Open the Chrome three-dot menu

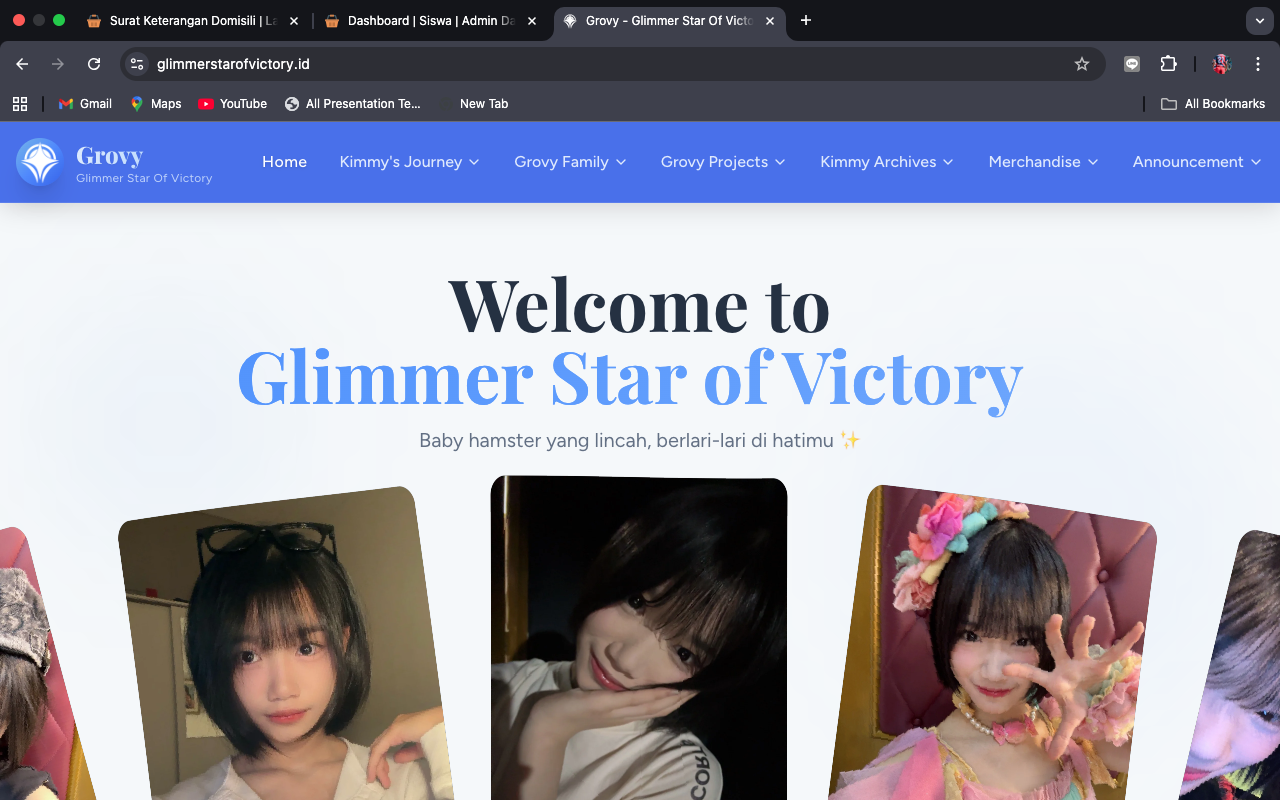point(1258,64)
